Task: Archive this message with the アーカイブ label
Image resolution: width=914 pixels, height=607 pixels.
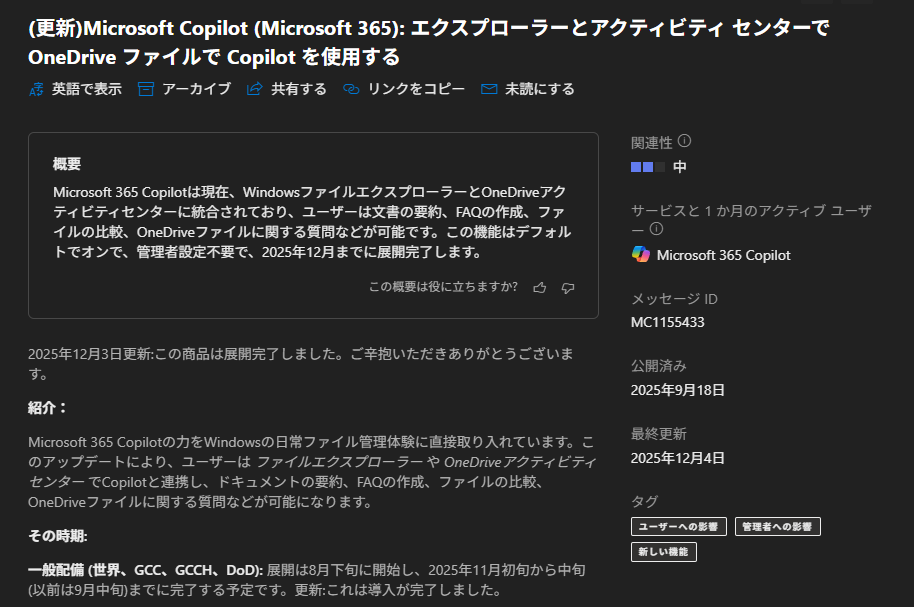Action: pos(196,89)
